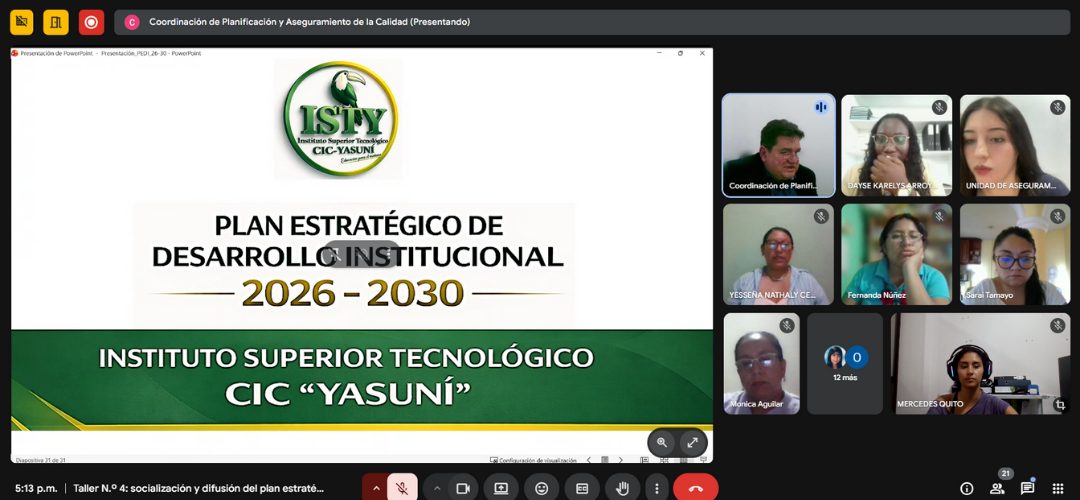Raise your hand in the meeting
The width and height of the screenshot is (1080, 500).
(622, 488)
